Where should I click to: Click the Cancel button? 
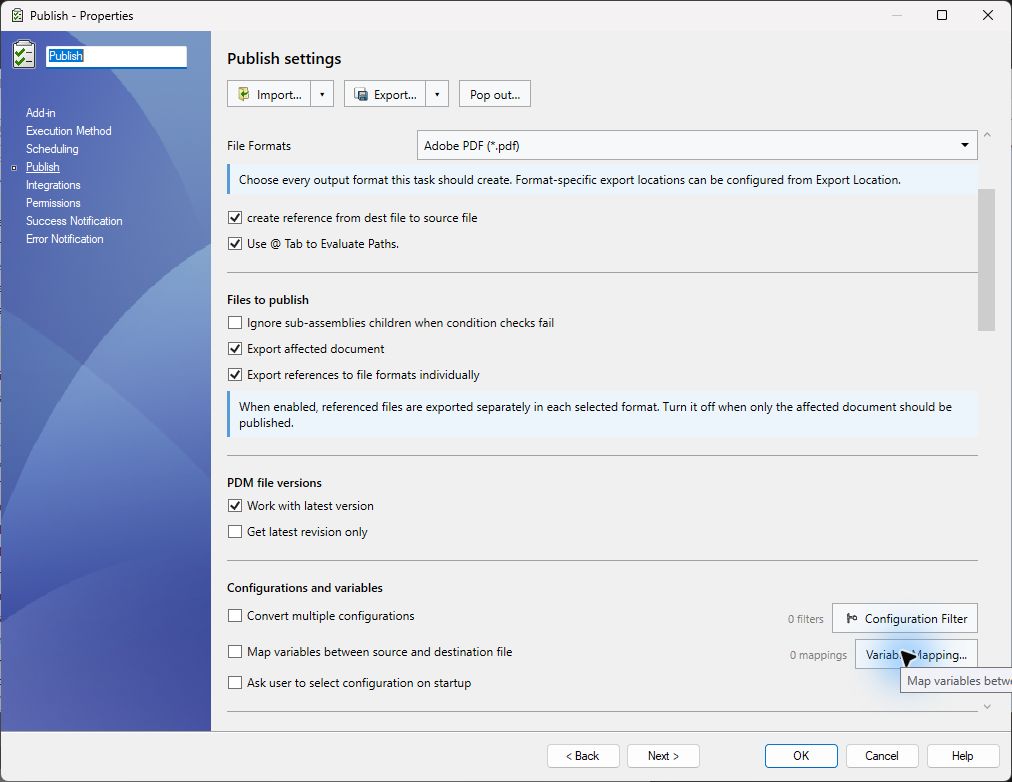click(x=882, y=756)
